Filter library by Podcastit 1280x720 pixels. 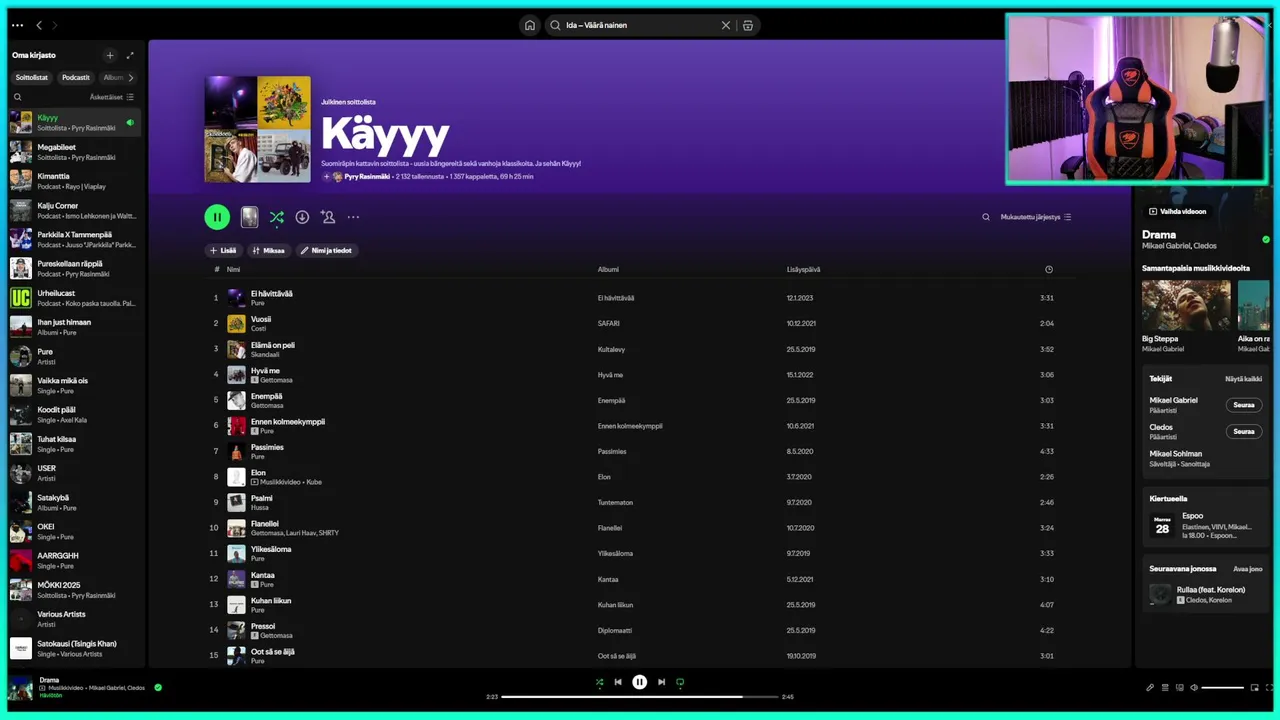(76, 77)
